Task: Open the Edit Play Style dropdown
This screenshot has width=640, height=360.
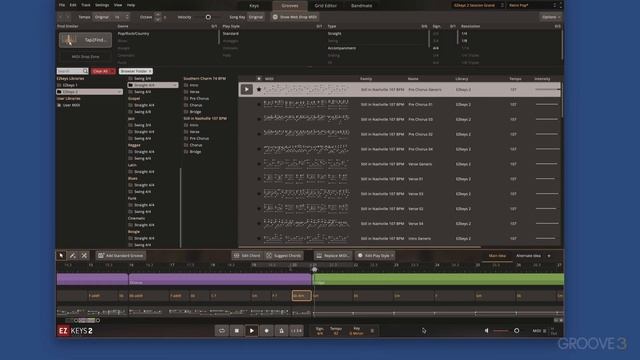Action: tap(375, 256)
